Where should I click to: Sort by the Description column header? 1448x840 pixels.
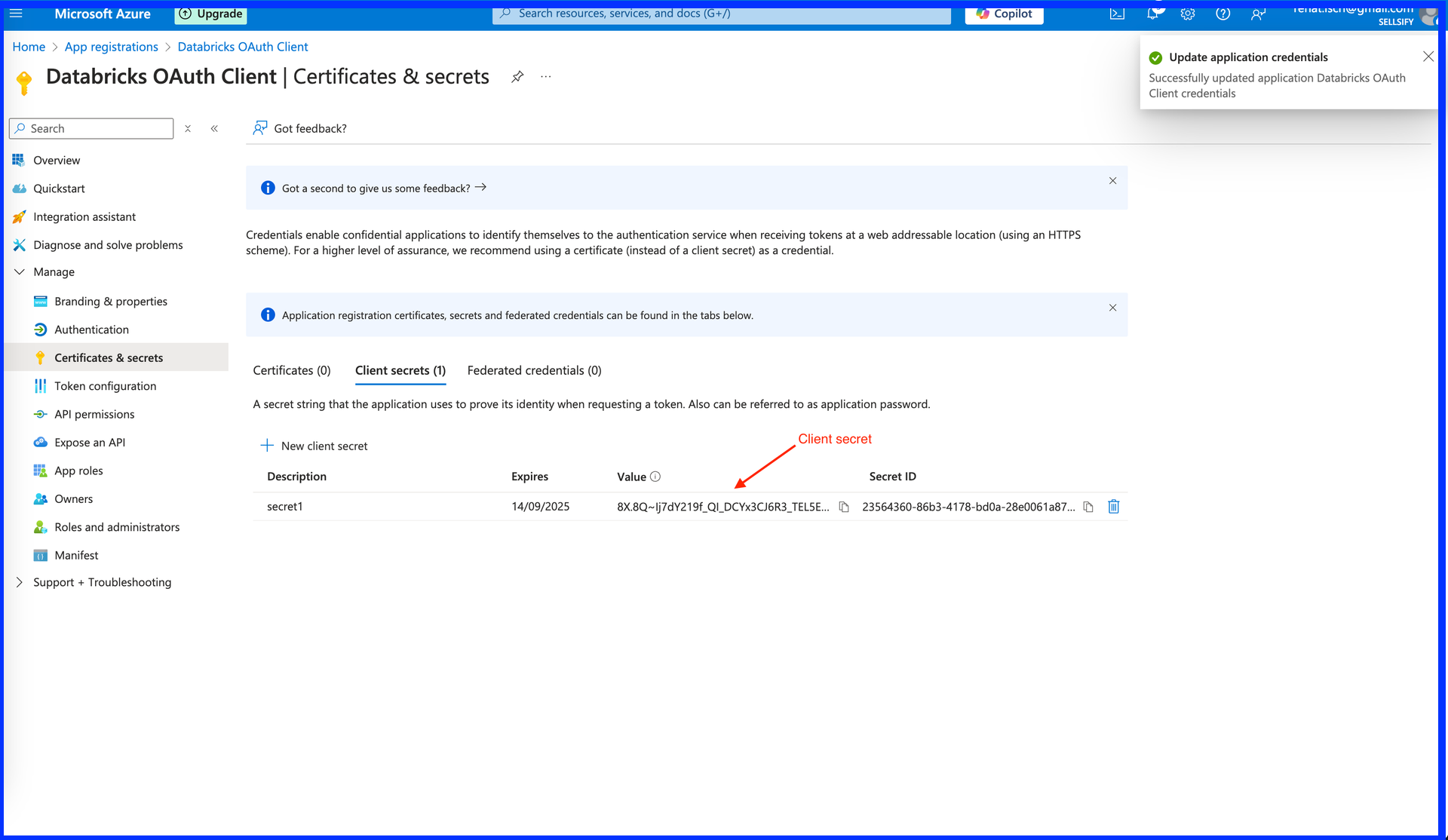coord(296,477)
